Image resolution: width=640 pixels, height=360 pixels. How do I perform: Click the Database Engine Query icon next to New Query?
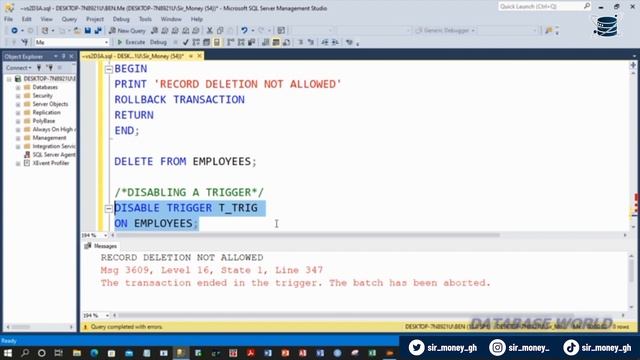point(154,31)
